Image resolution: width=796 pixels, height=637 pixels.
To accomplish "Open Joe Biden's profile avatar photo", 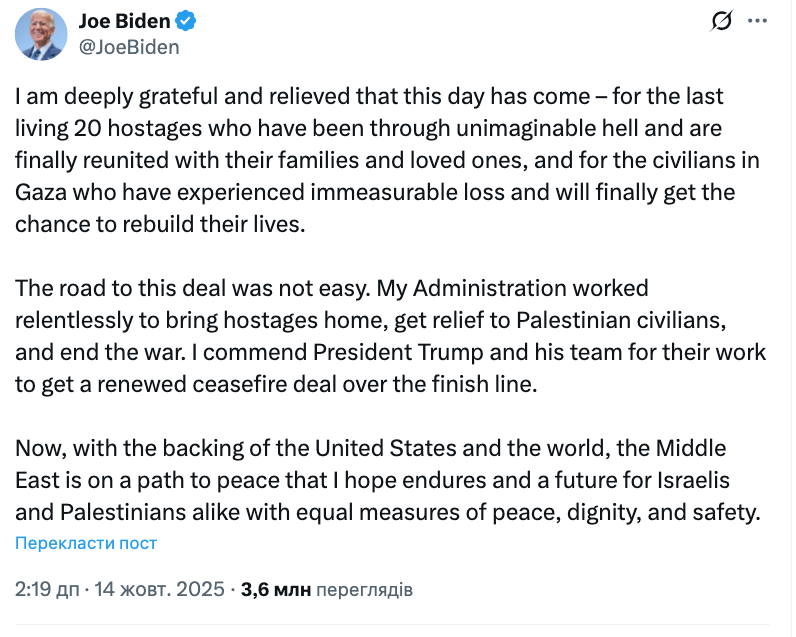I will pyautogui.click(x=40, y=35).
